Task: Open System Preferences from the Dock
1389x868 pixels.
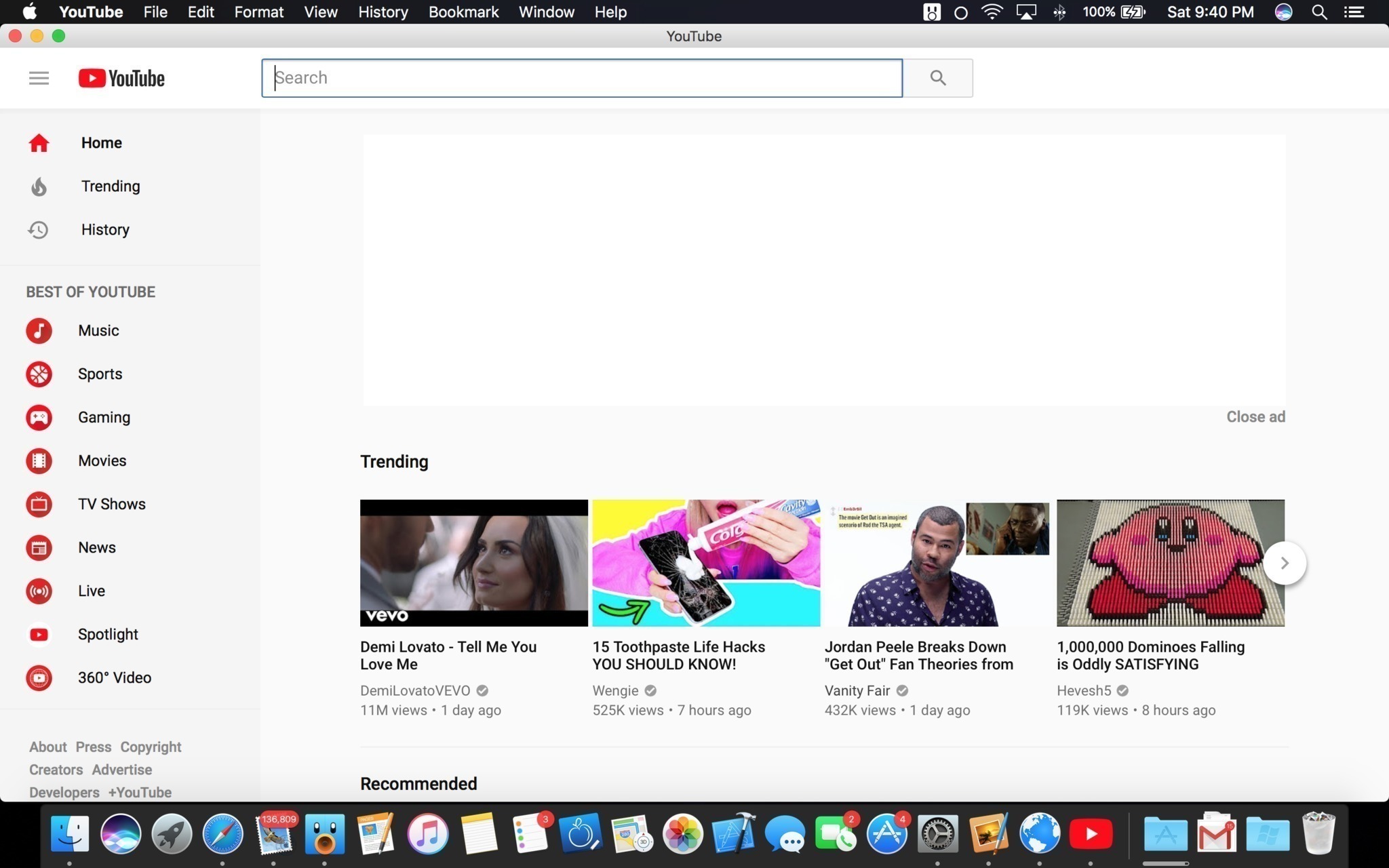Action: [937, 833]
